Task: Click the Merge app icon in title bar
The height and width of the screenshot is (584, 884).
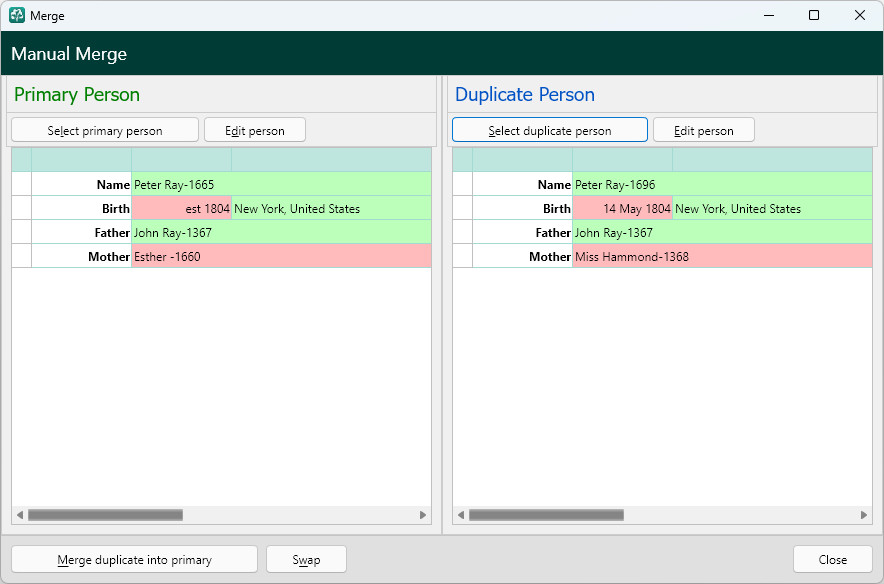Action: tap(17, 15)
